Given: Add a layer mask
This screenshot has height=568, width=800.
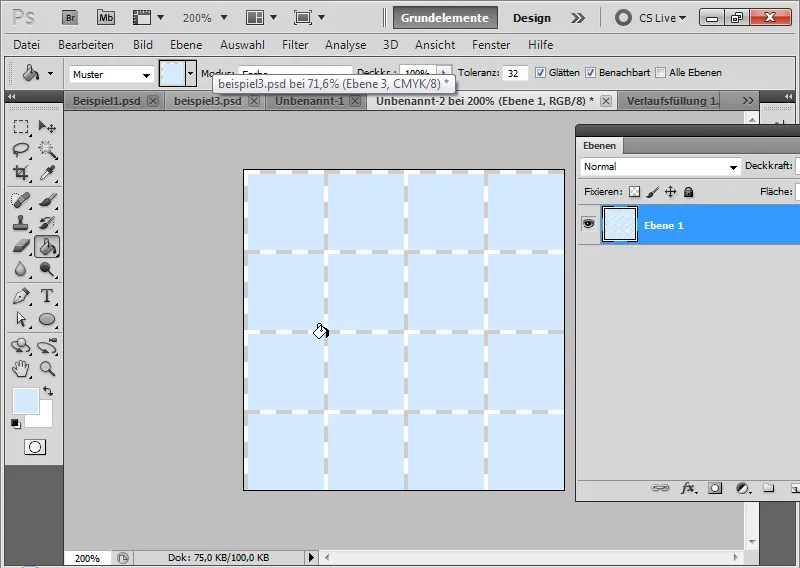Looking at the screenshot, I should coord(715,488).
